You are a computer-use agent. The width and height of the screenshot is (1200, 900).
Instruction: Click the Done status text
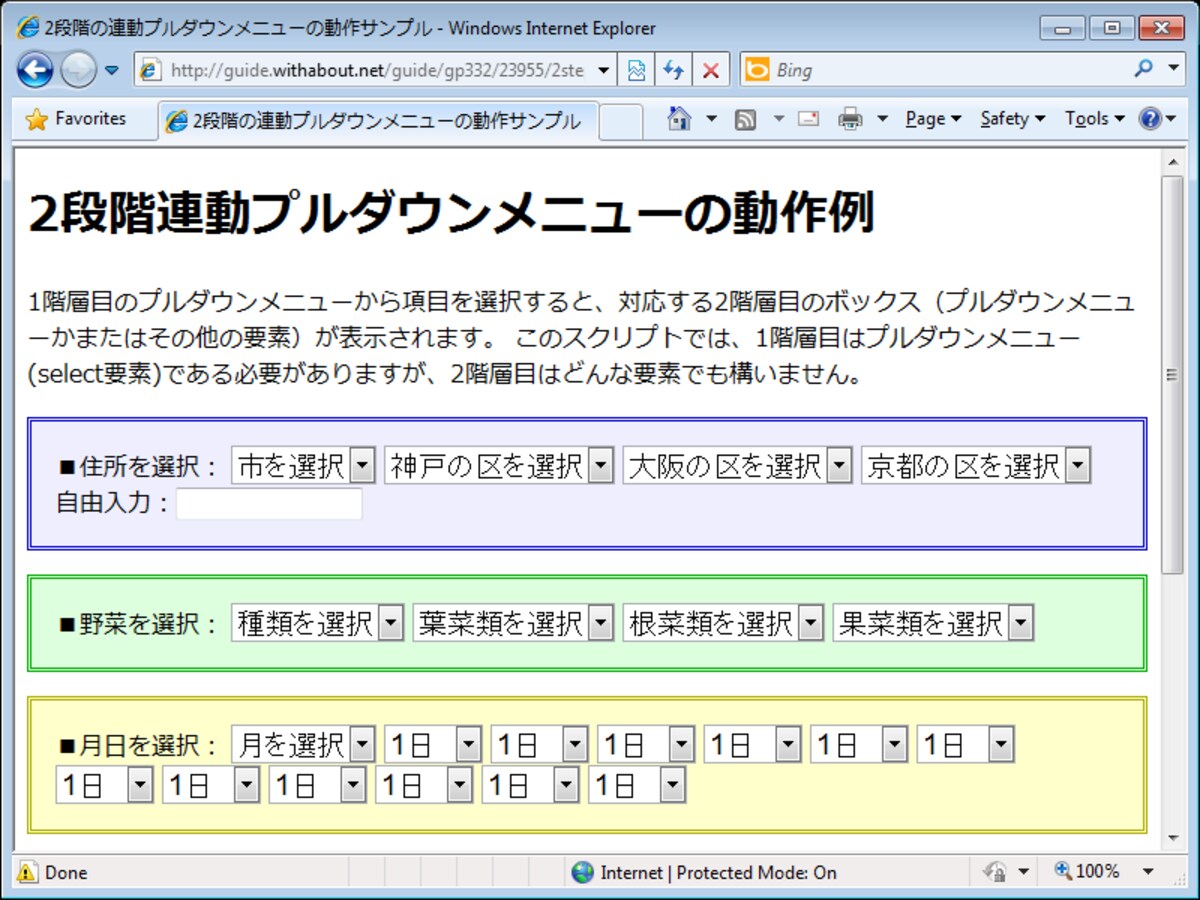(x=66, y=872)
